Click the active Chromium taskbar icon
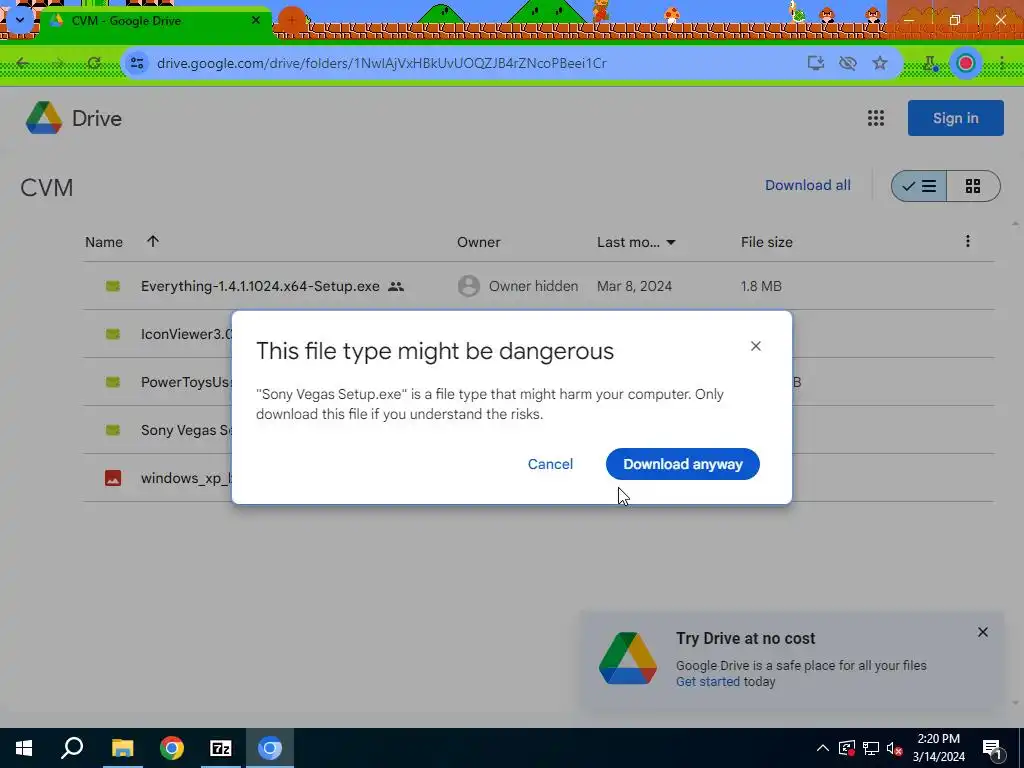This screenshot has height=768, width=1024. (270, 748)
